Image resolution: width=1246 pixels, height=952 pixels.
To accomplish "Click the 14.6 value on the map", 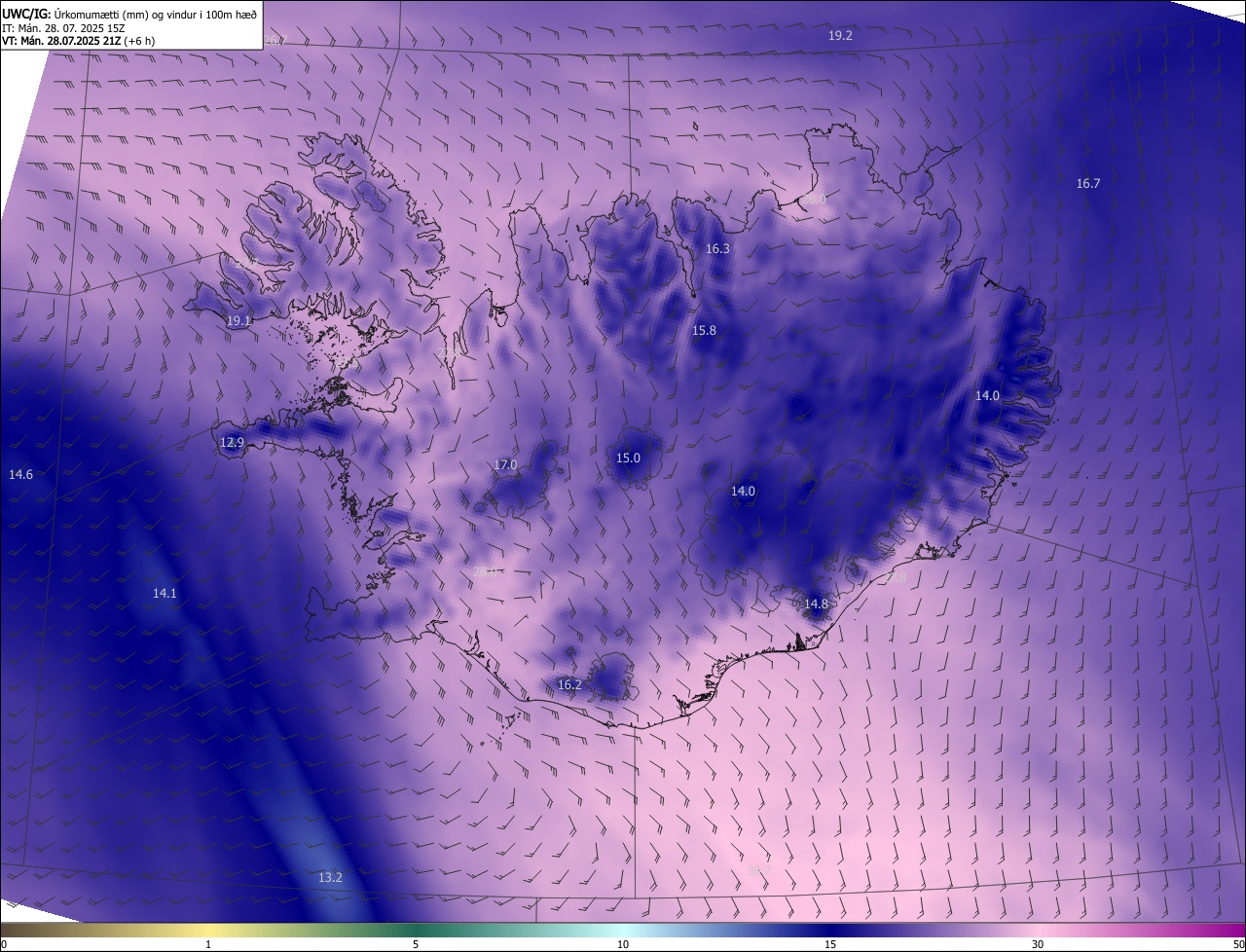I will (20, 474).
